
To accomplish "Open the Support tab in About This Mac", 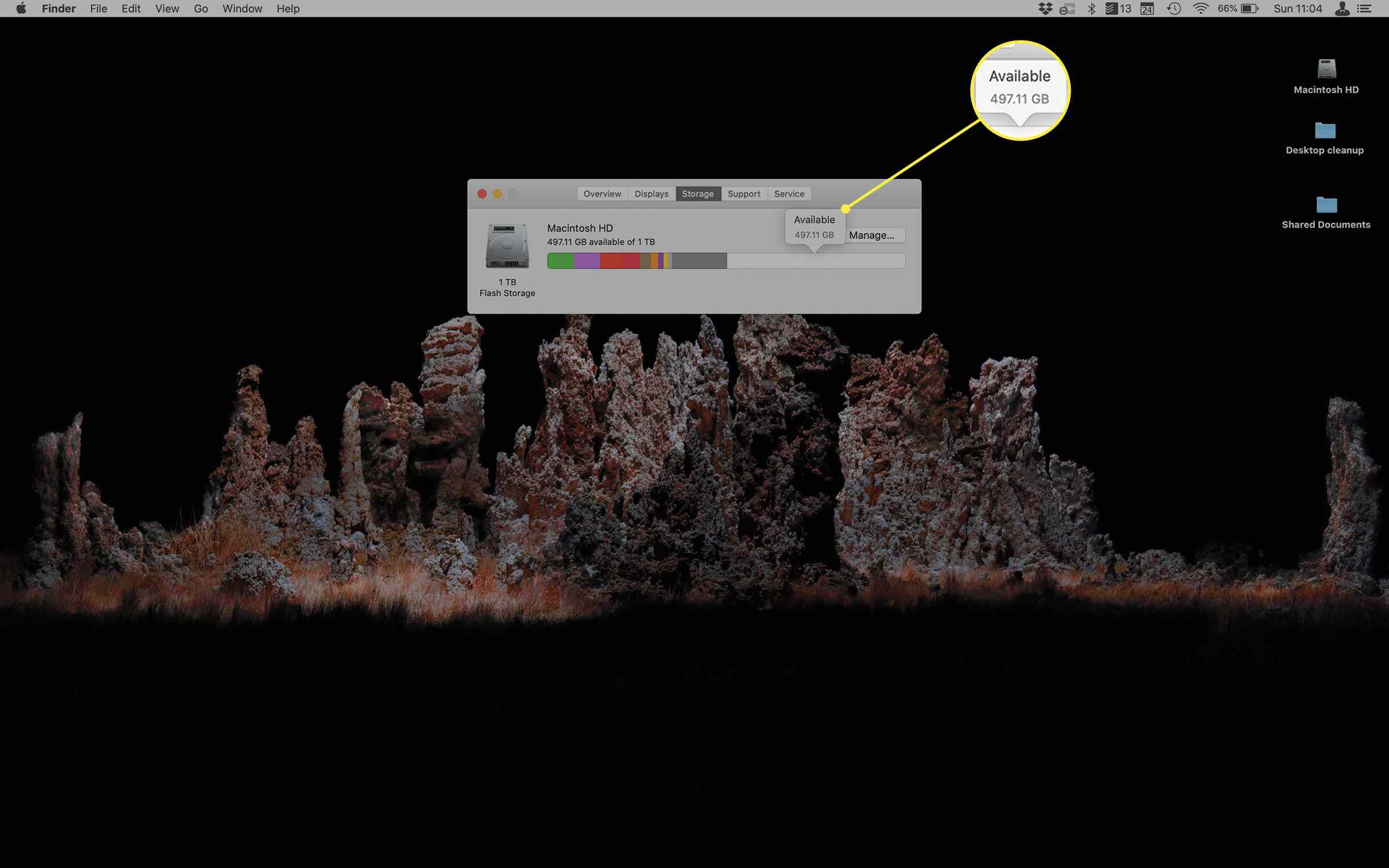I will [743, 193].
